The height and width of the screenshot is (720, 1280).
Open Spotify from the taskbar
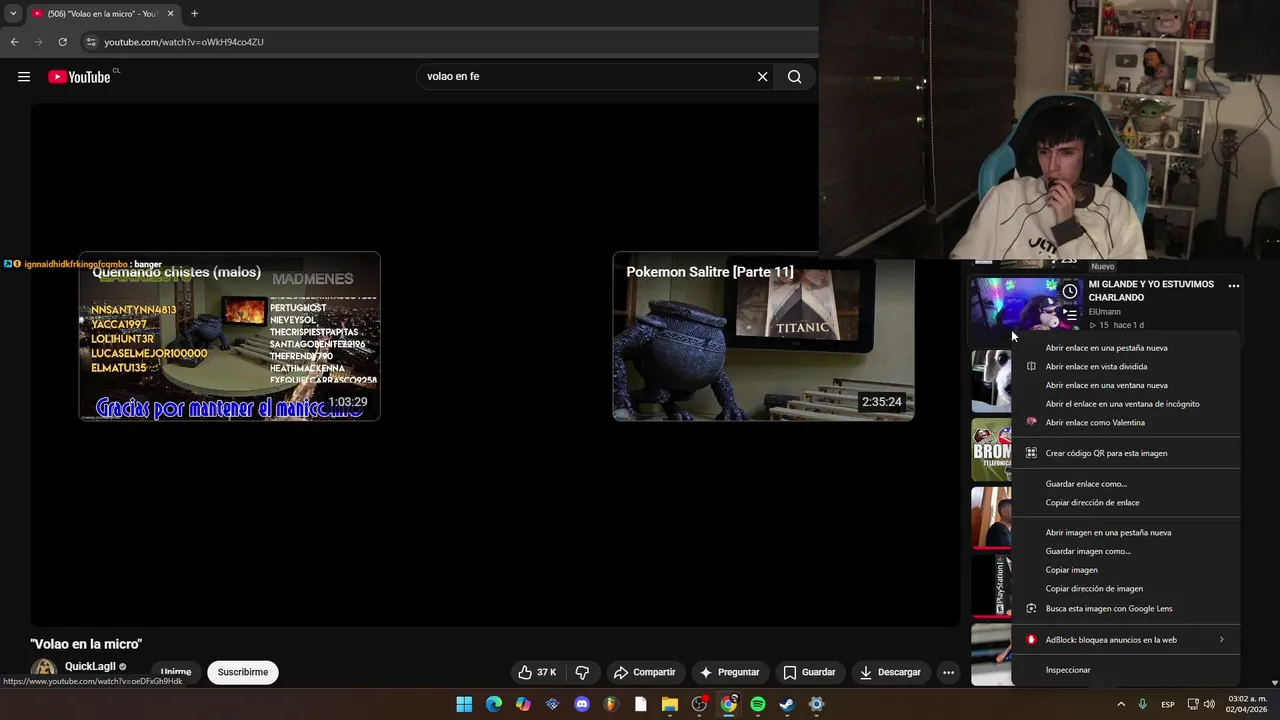point(758,704)
